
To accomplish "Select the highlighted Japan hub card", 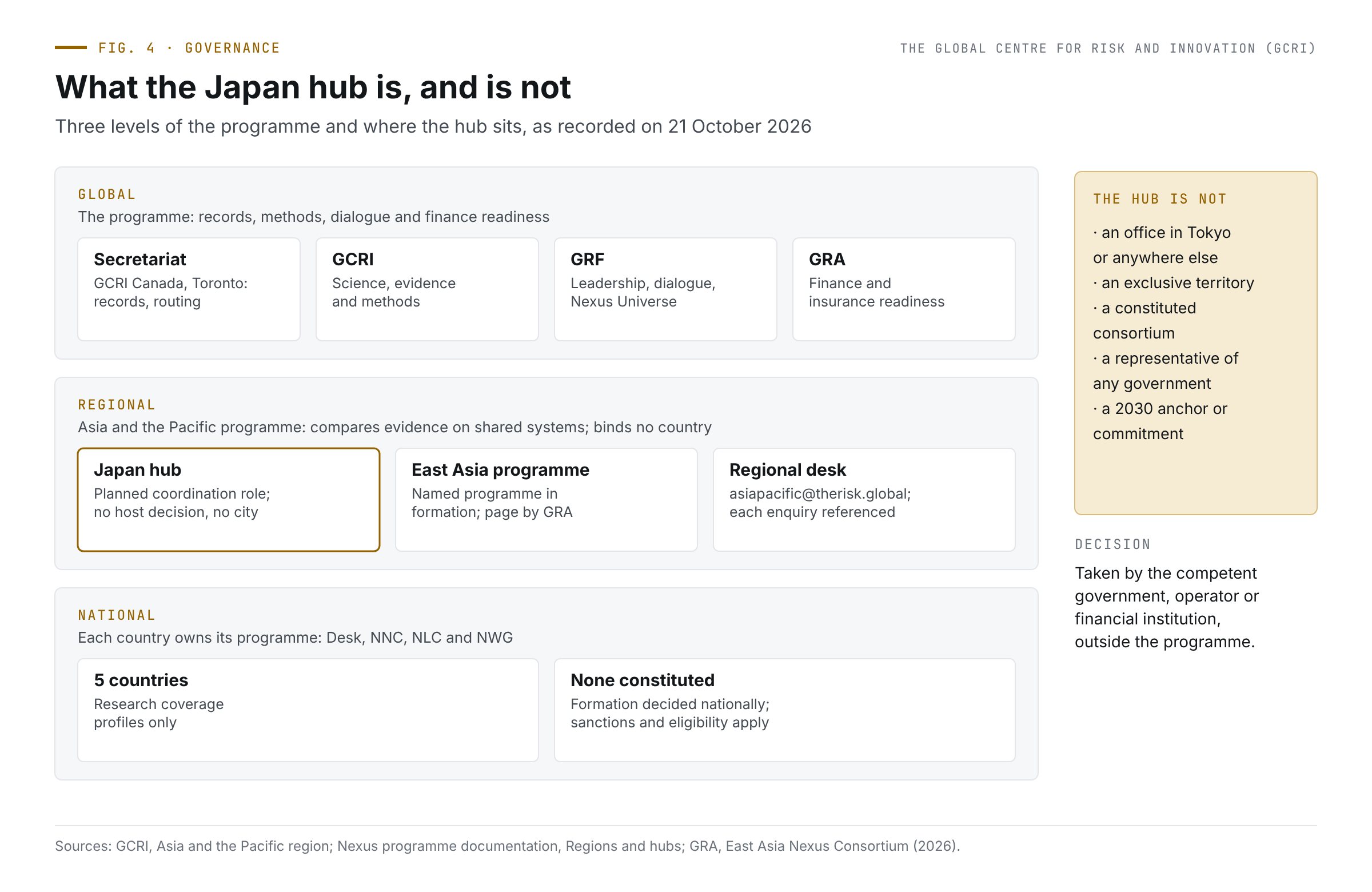I will pyautogui.click(x=229, y=500).
